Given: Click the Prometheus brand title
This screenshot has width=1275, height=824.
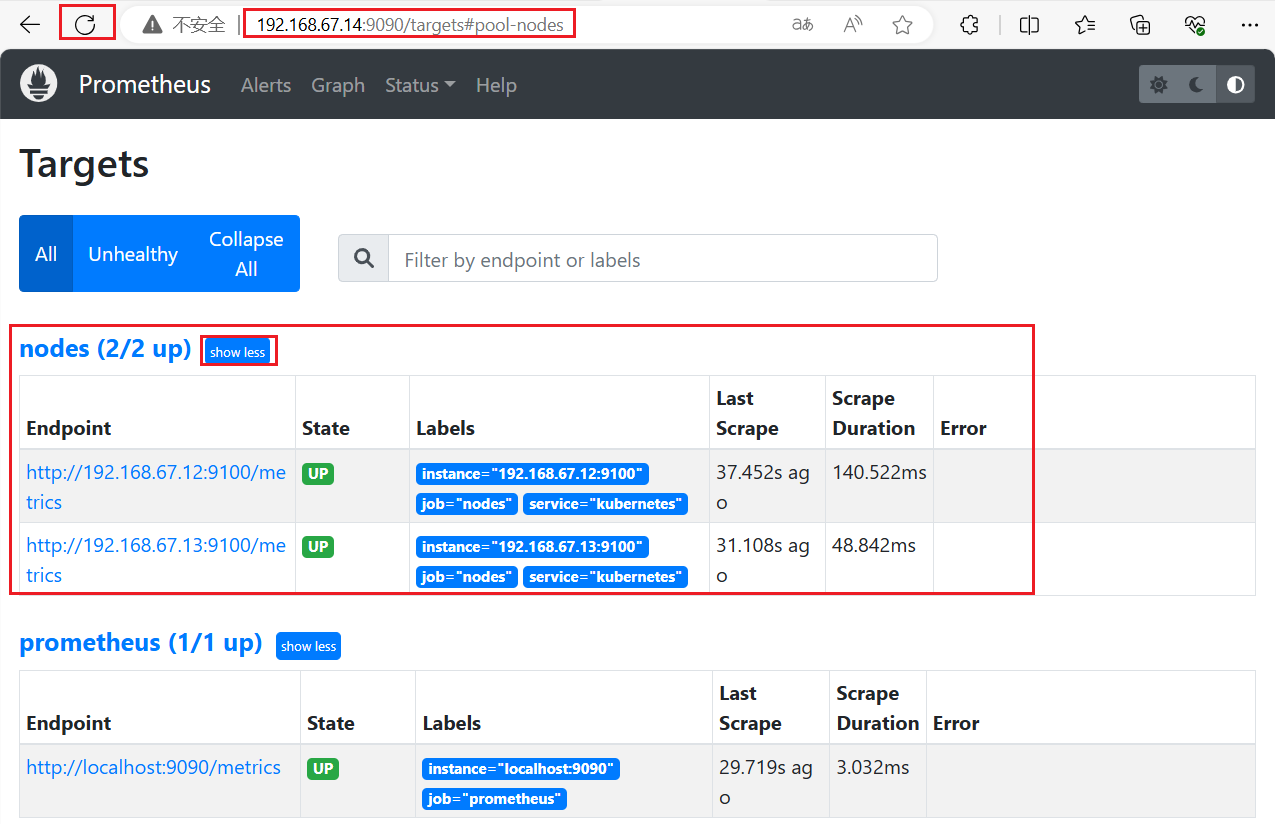Looking at the screenshot, I should (145, 85).
